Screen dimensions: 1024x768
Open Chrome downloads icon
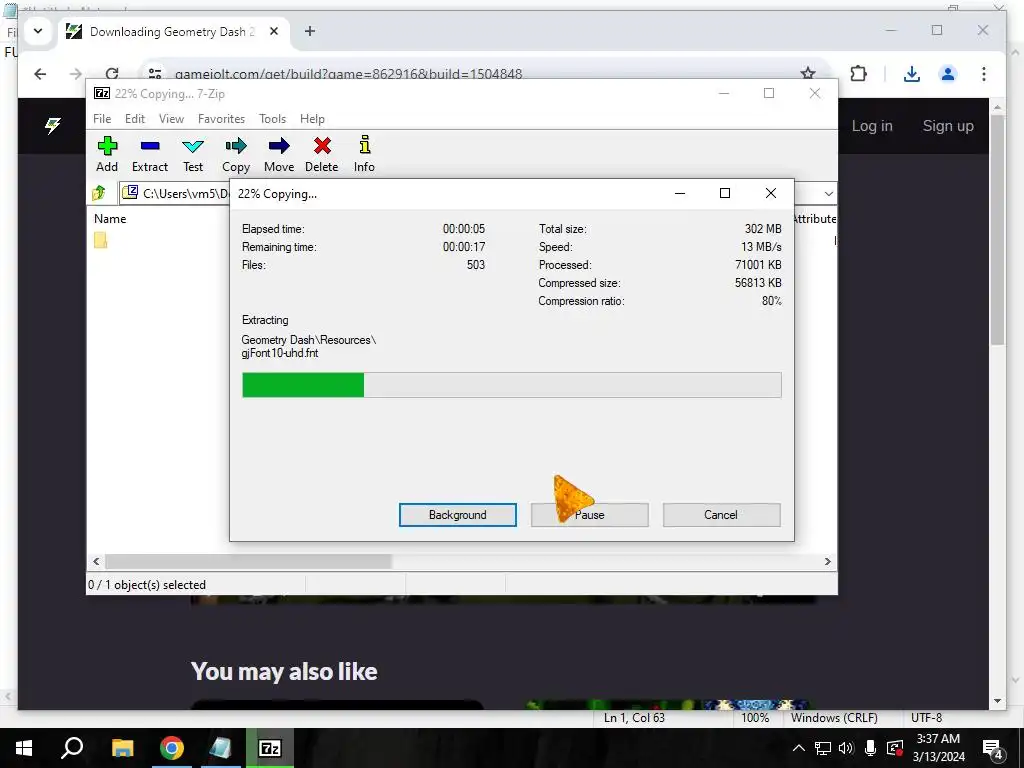point(912,74)
